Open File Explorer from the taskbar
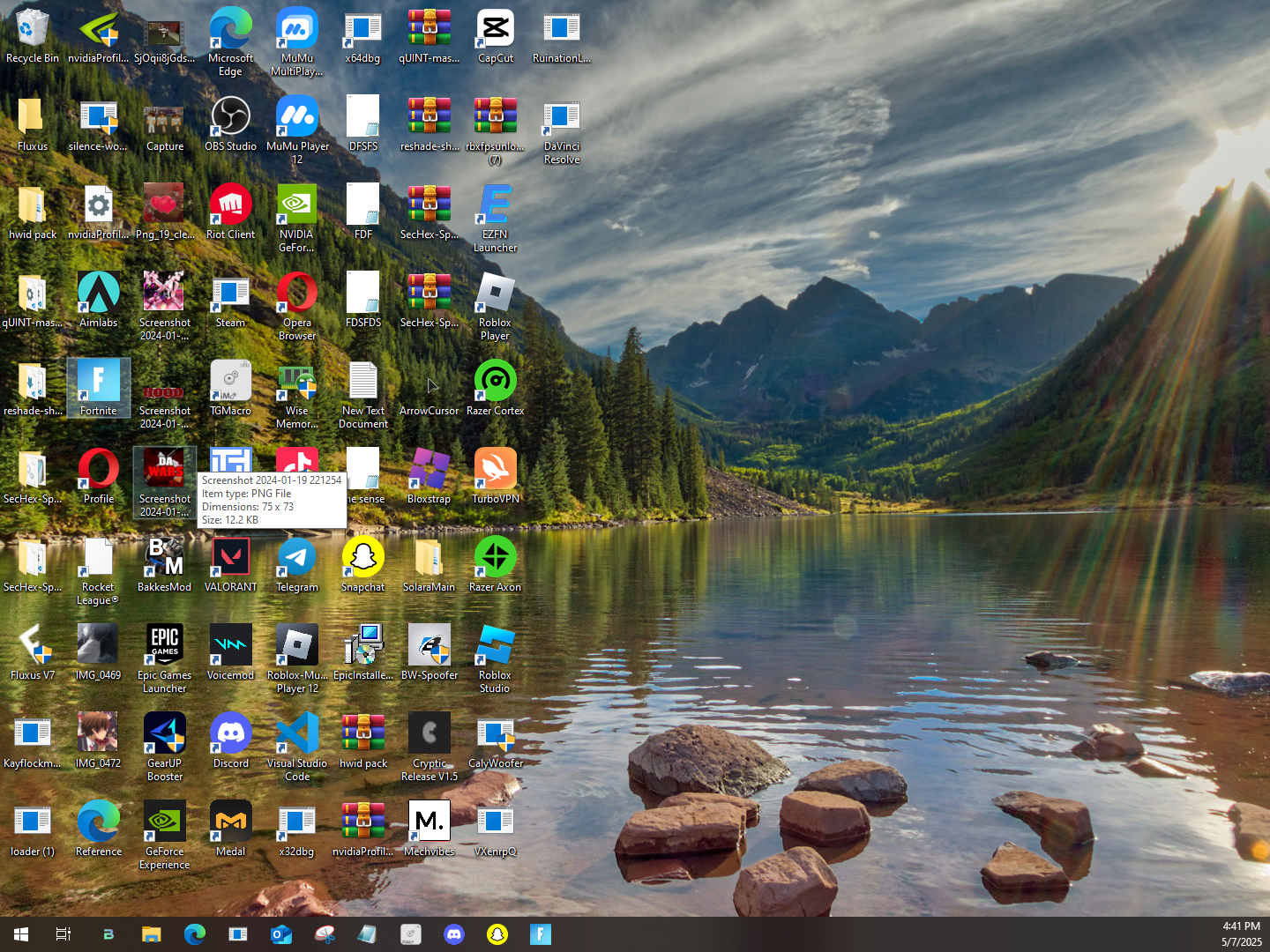 [x=152, y=934]
